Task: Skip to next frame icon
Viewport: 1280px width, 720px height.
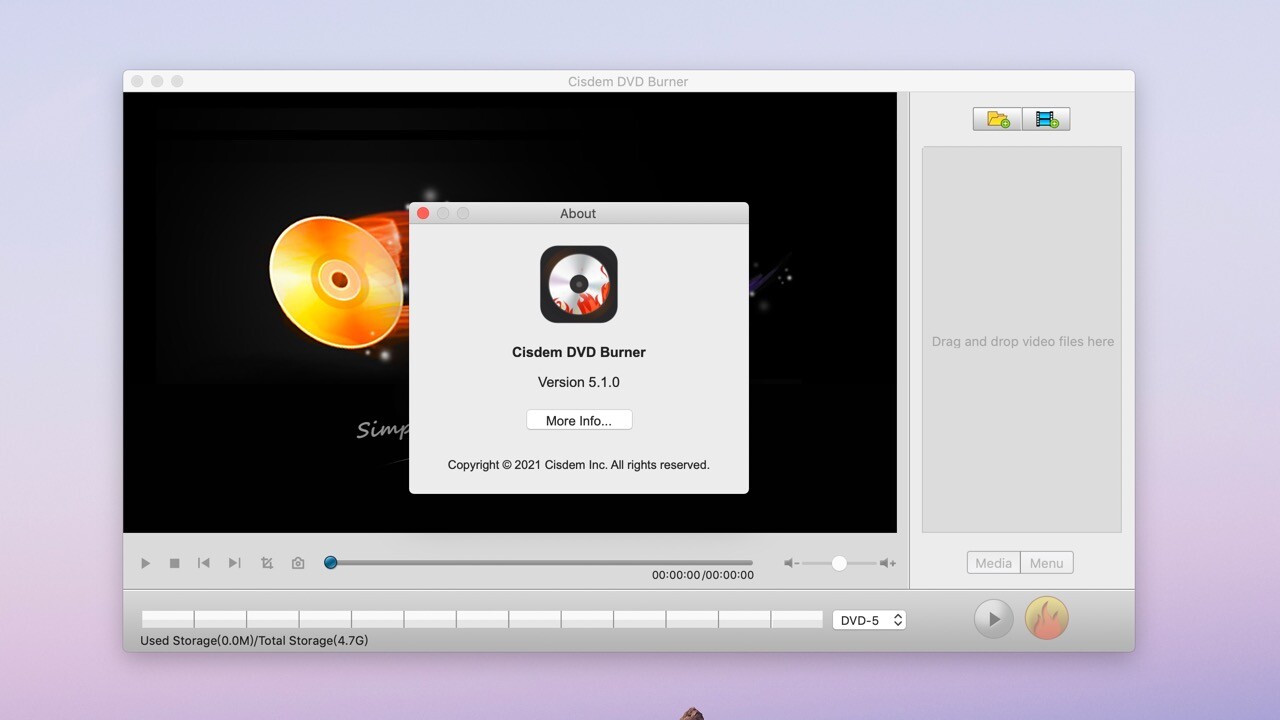Action: [234, 563]
